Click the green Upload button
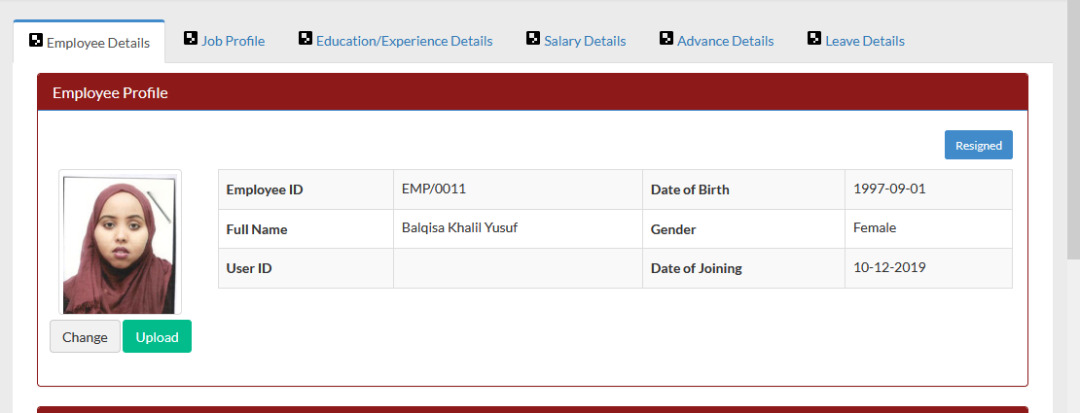The width and height of the screenshot is (1080, 413). pyautogui.click(x=157, y=337)
